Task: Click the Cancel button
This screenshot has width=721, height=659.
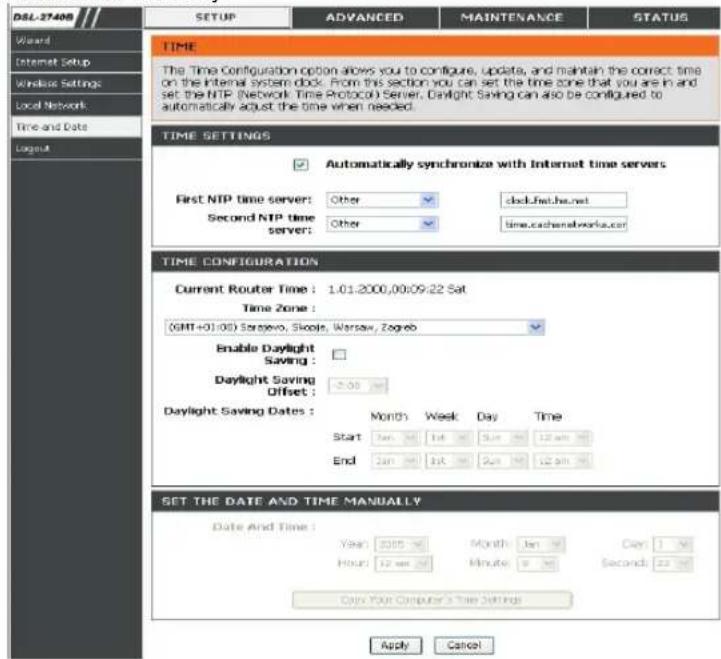Action: pyautogui.click(x=464, y=645)
